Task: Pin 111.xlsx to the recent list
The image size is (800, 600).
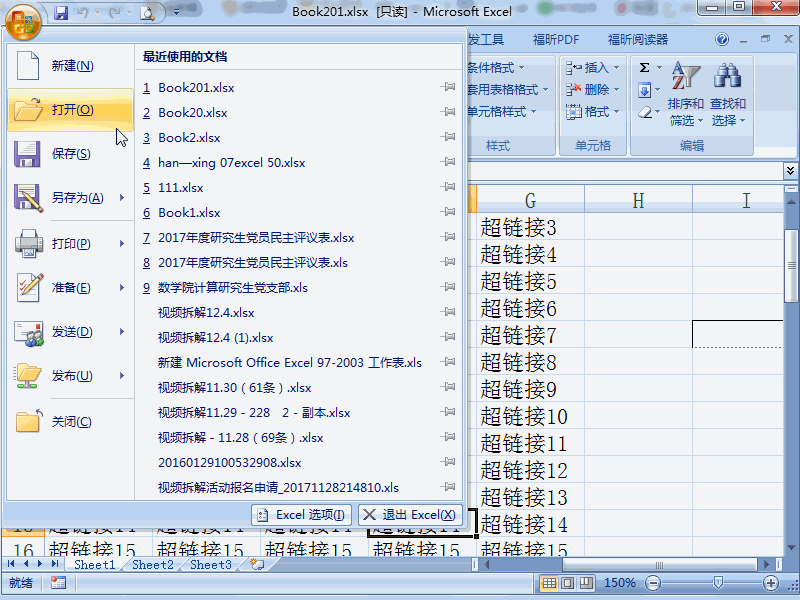Action: coord(448,187)
